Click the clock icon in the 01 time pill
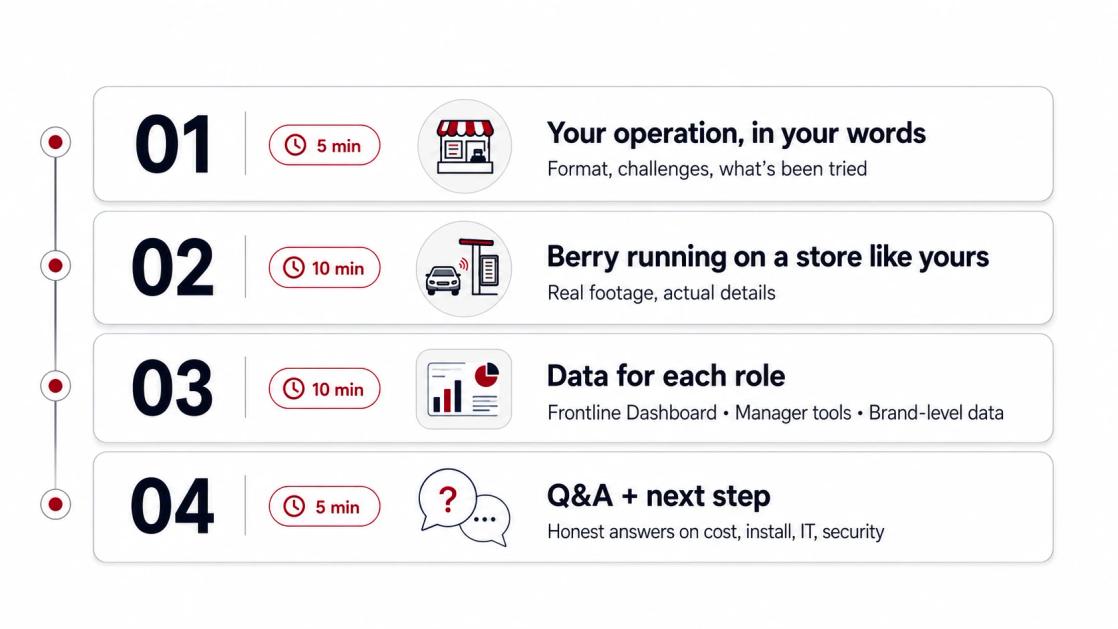This screenshot has width=1118, height=629. 295,145
